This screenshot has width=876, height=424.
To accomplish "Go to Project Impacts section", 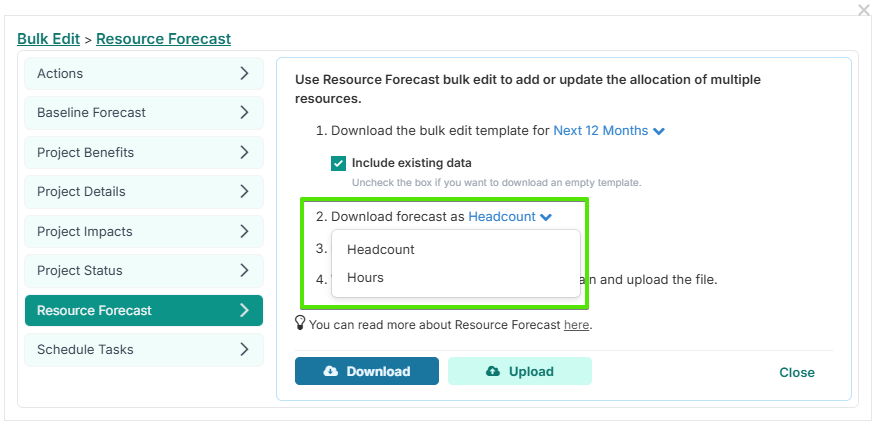I will coord(143,231).
